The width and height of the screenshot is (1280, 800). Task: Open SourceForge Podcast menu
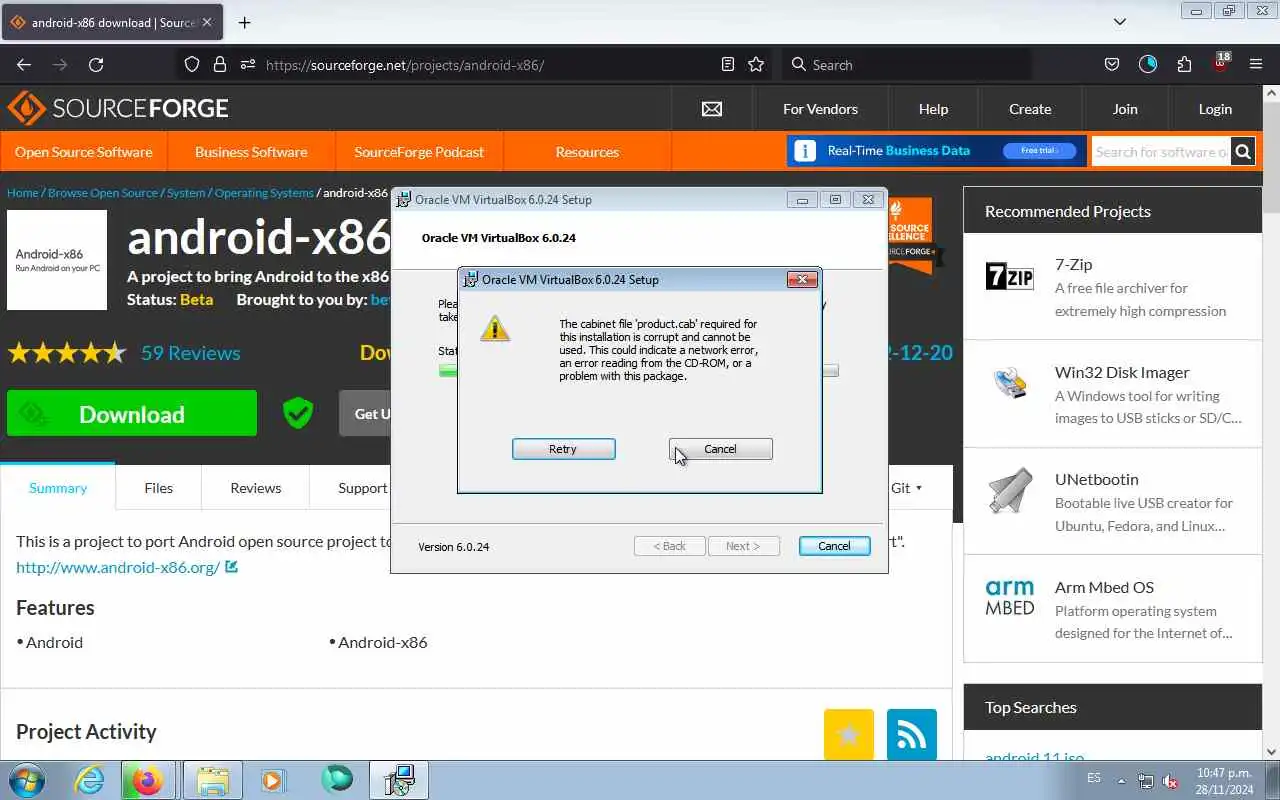click(419, 152)
